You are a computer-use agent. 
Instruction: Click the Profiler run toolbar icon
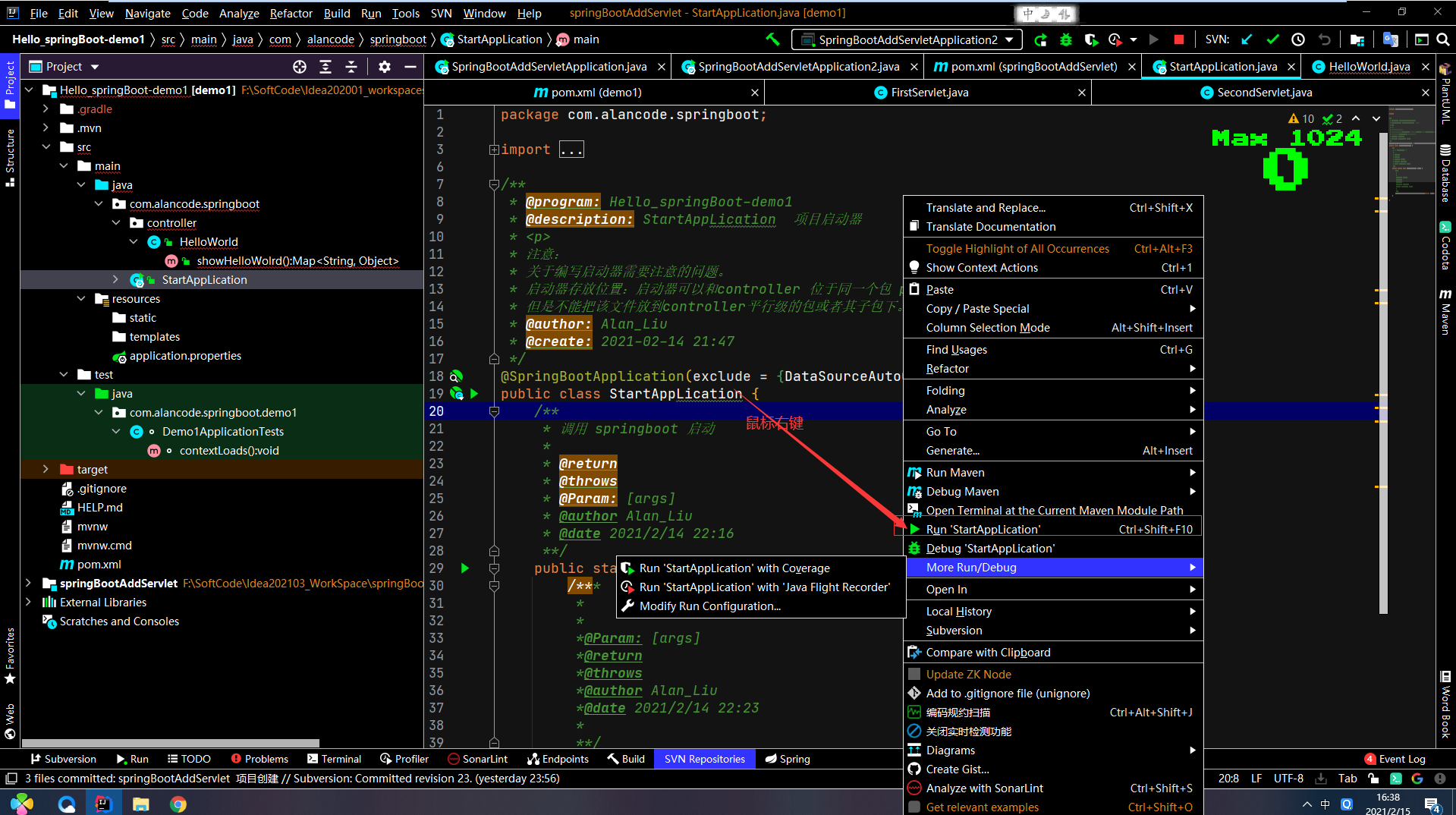coord(1115,39)
